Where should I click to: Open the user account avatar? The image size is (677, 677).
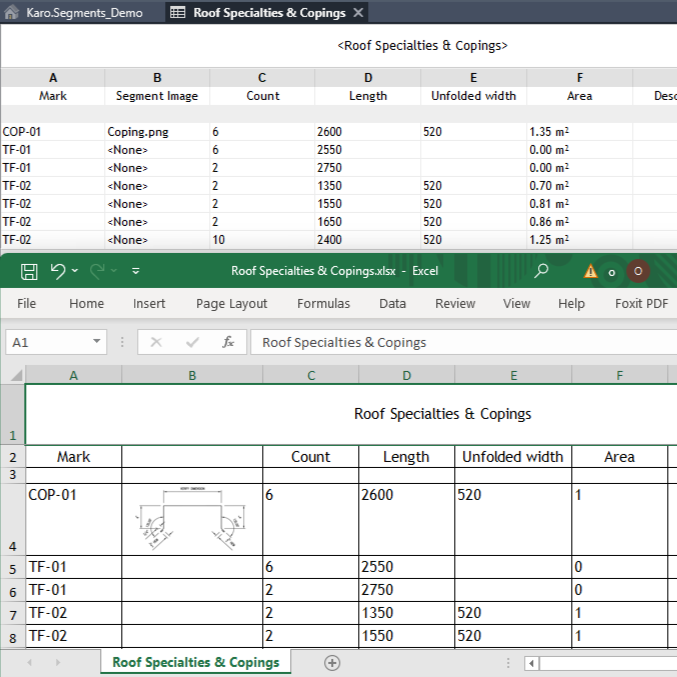tap(638, 271)
